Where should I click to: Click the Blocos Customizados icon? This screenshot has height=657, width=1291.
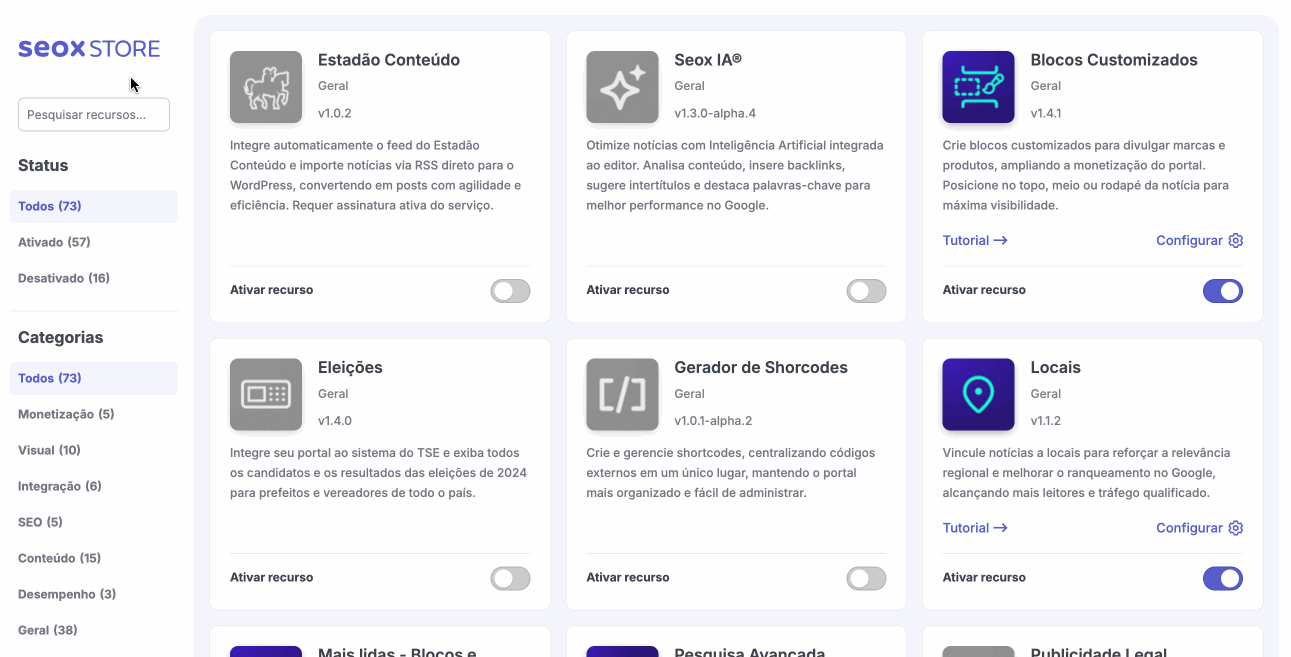[978, 87]
